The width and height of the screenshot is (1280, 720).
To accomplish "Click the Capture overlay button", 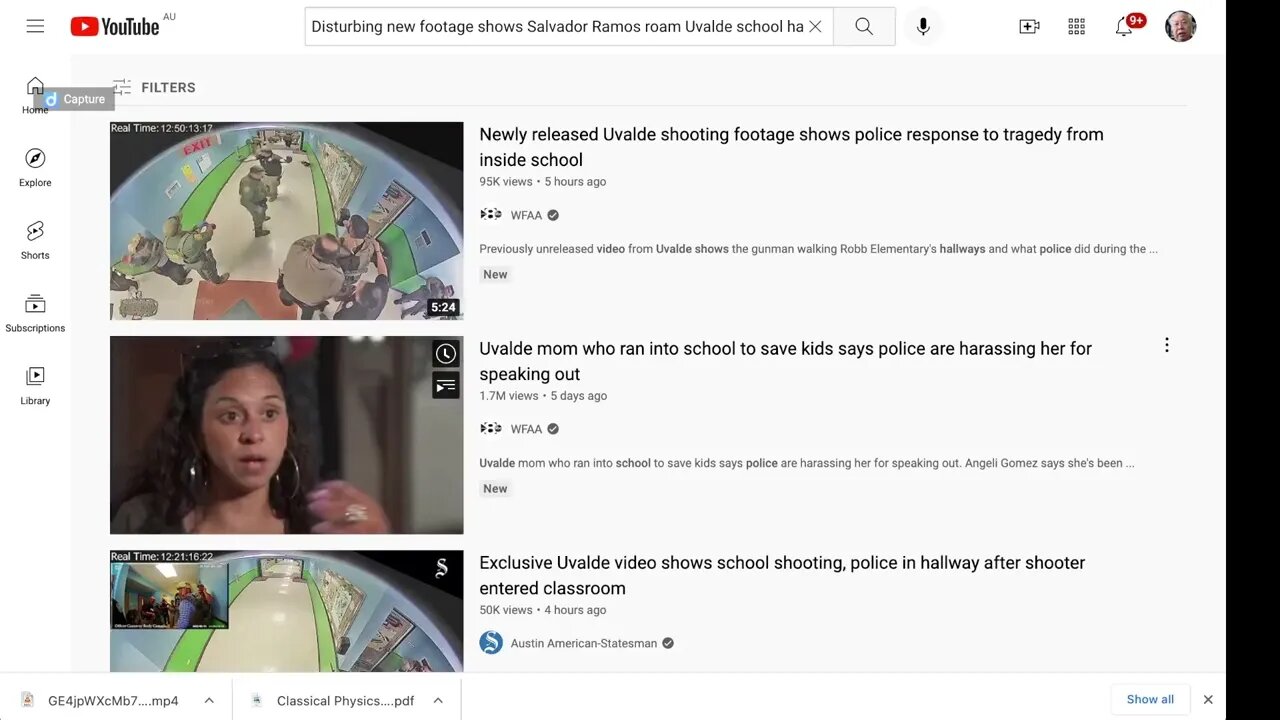I will 75,99.
